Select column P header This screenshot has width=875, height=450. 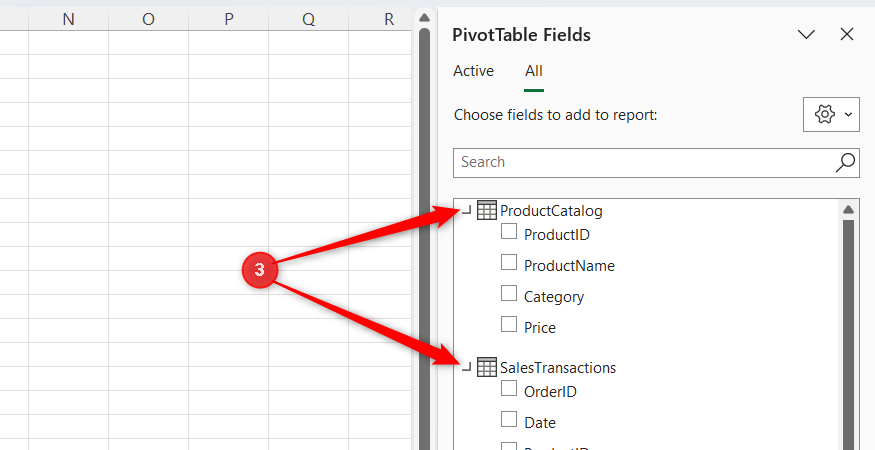pyautogui.click(x=228, y=20)
